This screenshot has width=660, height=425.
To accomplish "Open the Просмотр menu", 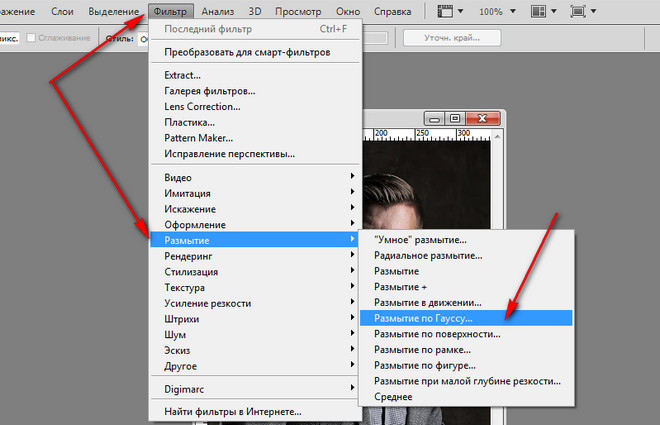I will click(x=298, y=11).
